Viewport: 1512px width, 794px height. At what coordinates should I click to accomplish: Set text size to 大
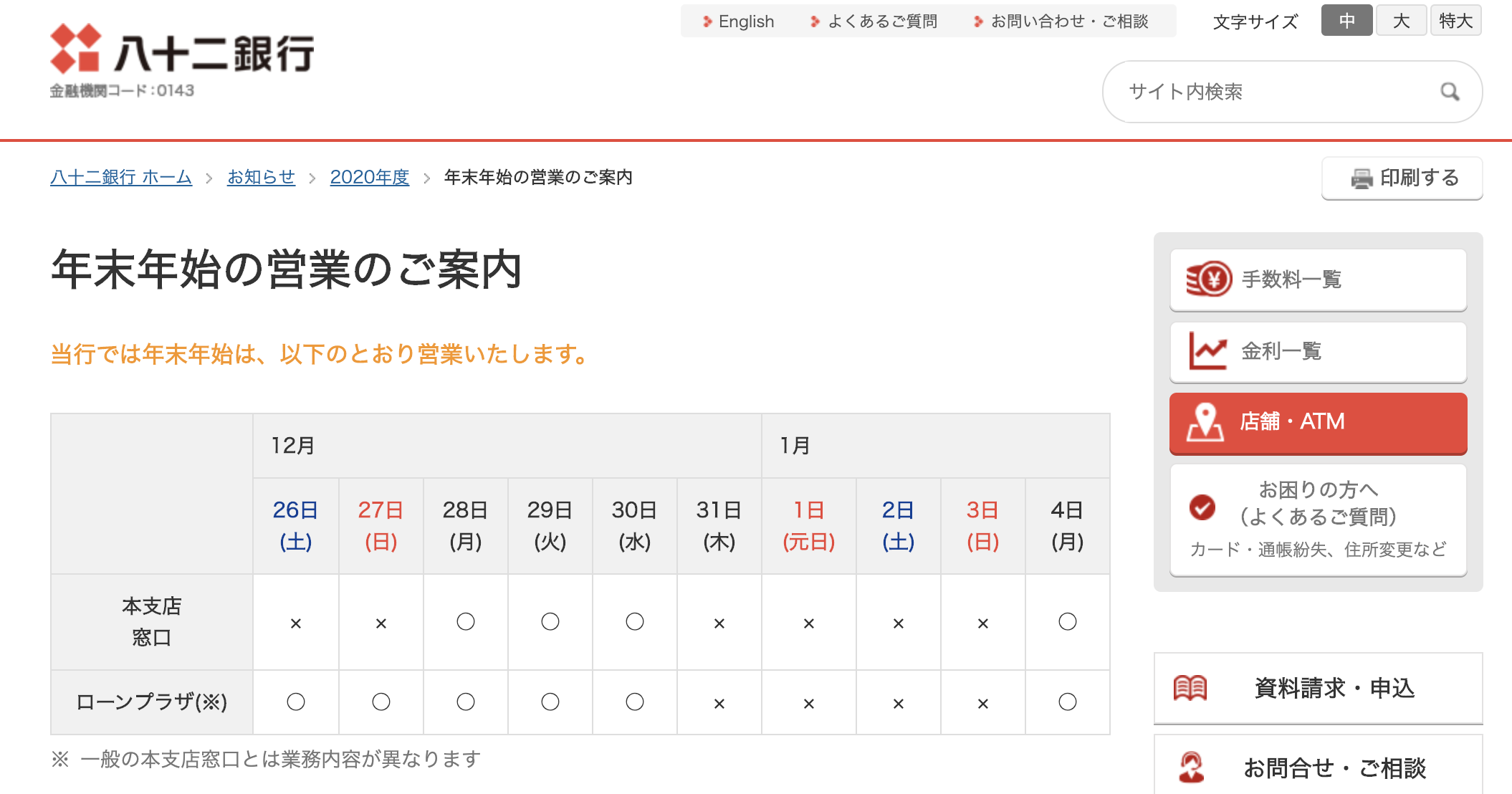1402,21
